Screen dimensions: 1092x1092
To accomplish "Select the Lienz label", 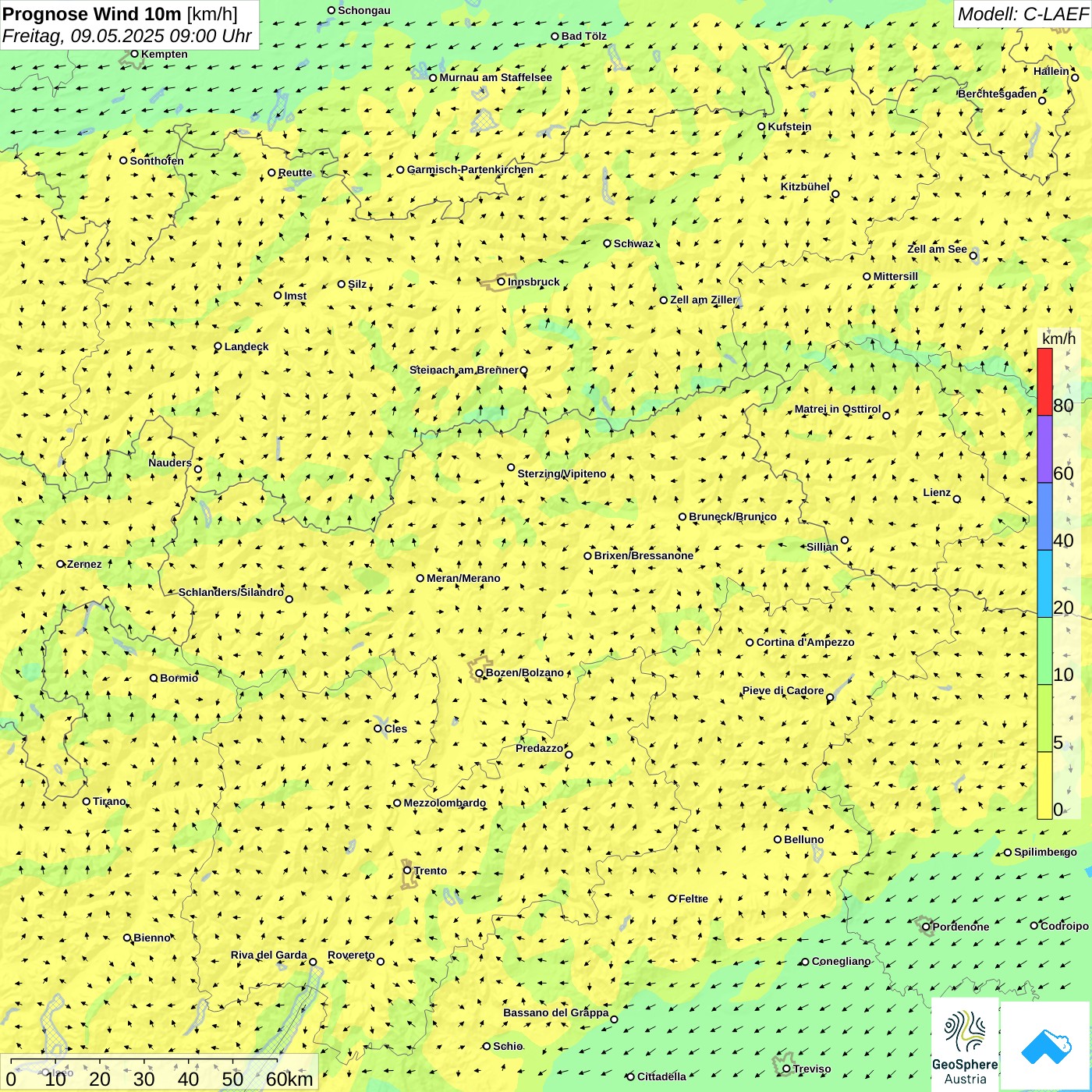I will [937, 492].
